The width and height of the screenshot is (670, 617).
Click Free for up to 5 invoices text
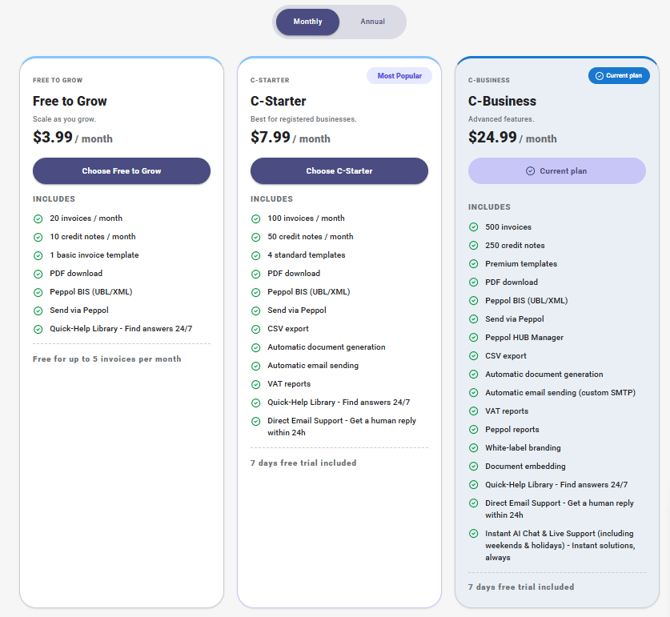[107, 358]
